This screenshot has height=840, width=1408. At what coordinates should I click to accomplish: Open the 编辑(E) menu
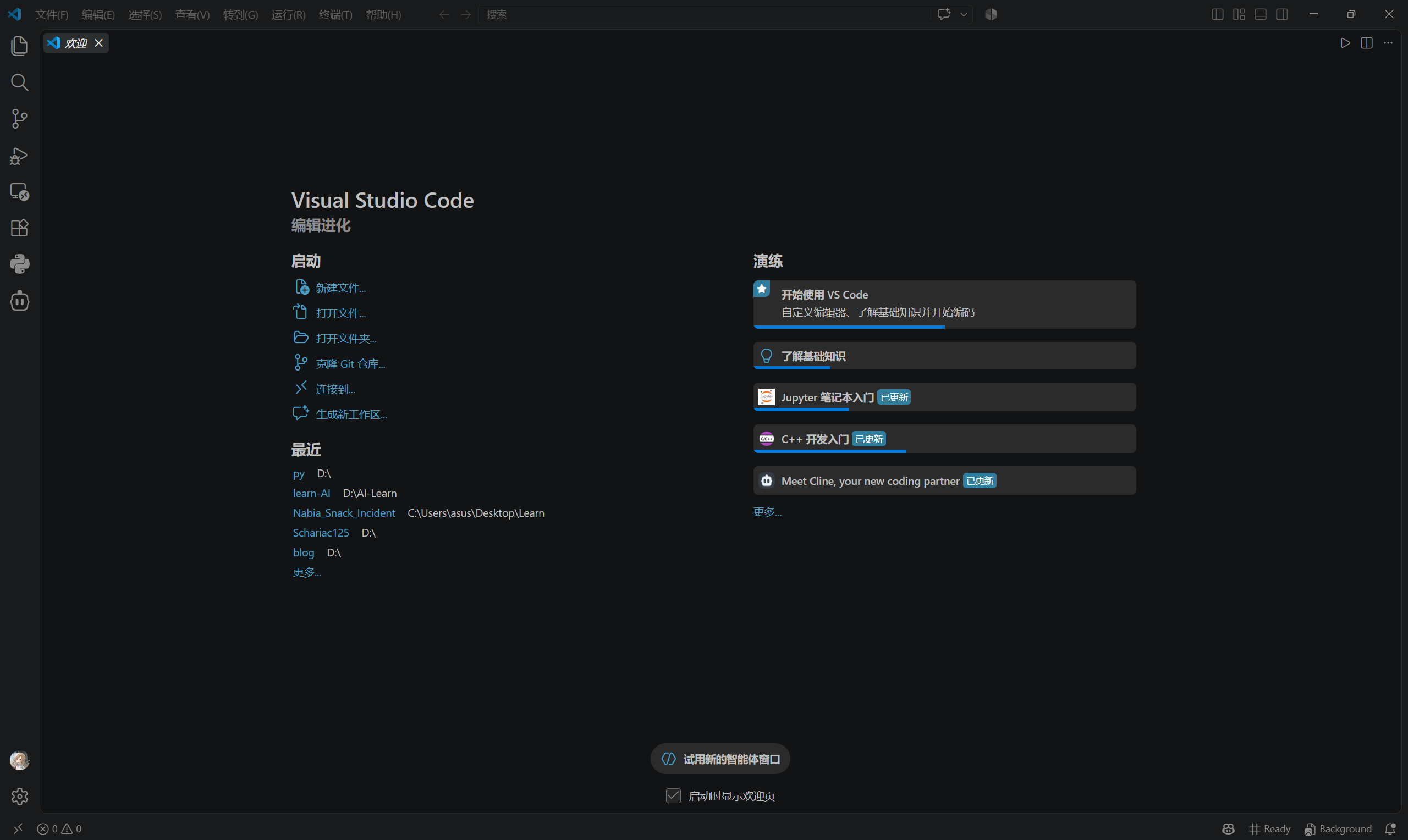click(98, 15)
